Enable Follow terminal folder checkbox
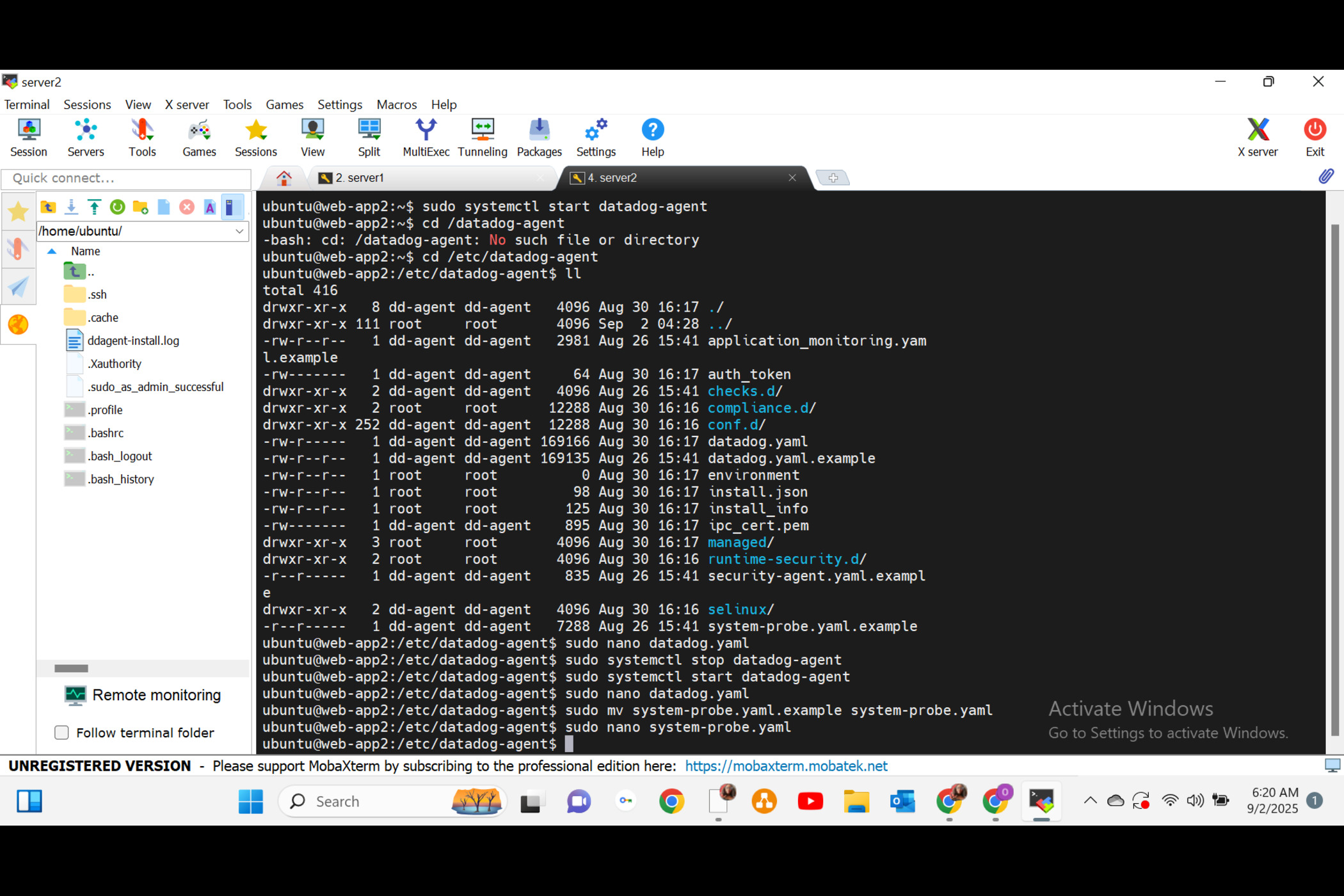Viewport: 1344px width, 896px height. 61,732
